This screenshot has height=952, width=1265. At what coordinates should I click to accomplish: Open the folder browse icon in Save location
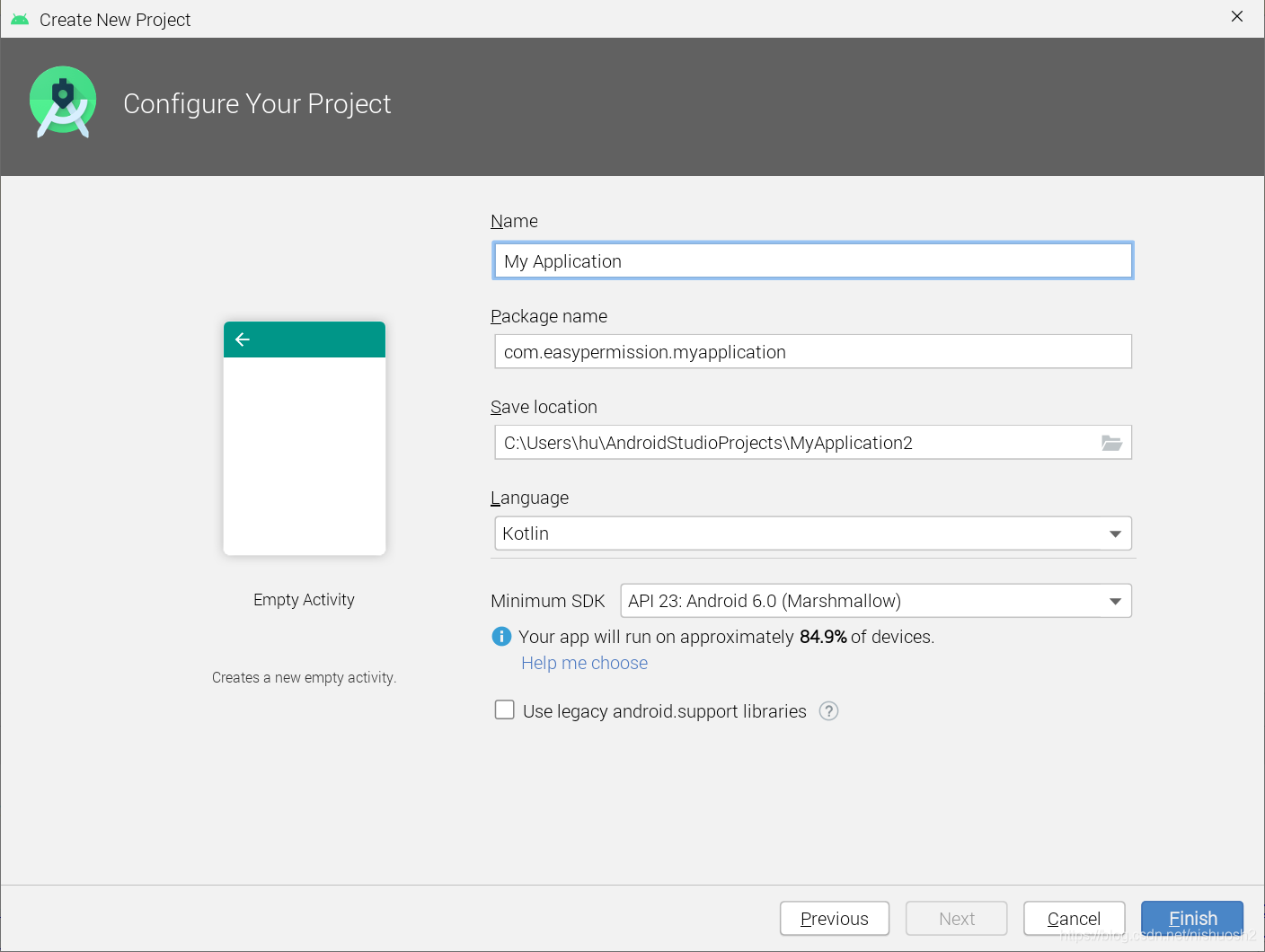1112,443
